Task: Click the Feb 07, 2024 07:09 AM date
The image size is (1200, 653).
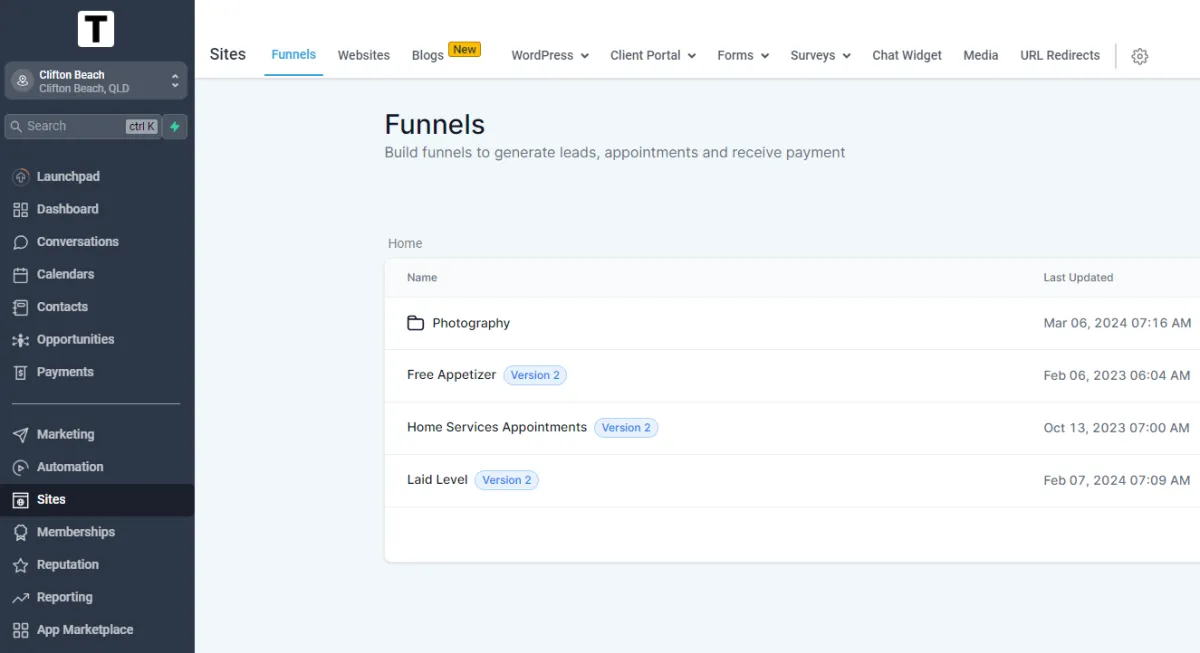Action: click(1117, 480)
